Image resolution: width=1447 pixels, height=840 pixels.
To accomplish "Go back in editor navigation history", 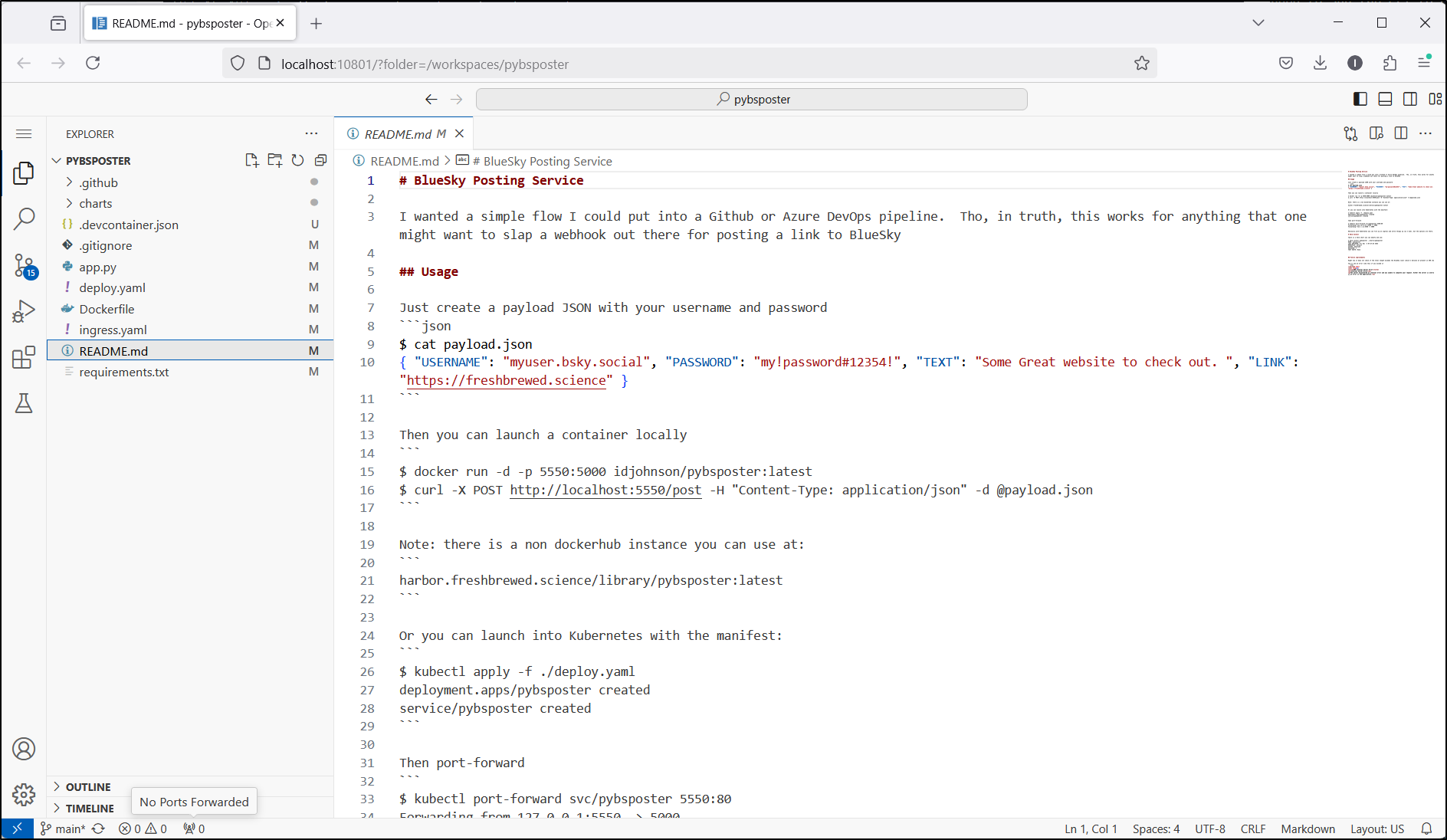I will [431, 99].
